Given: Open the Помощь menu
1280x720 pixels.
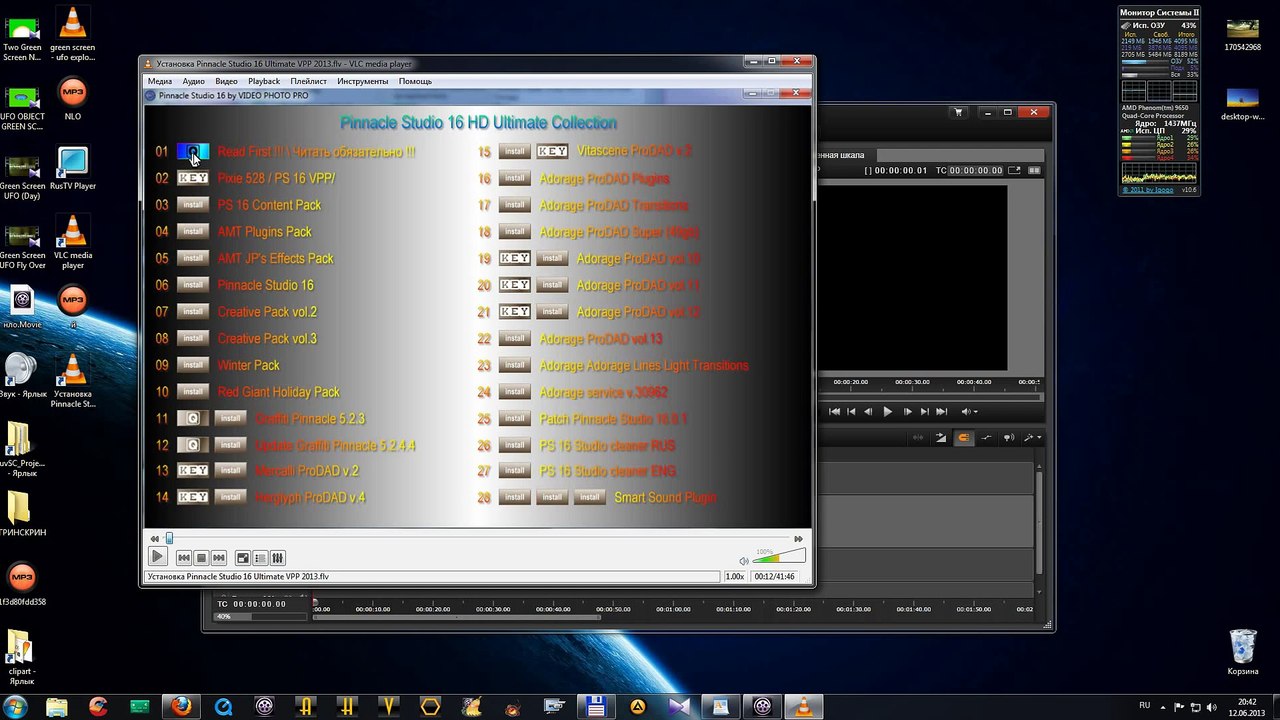Looking at the screenshot, I should click(x=415, y=81).
